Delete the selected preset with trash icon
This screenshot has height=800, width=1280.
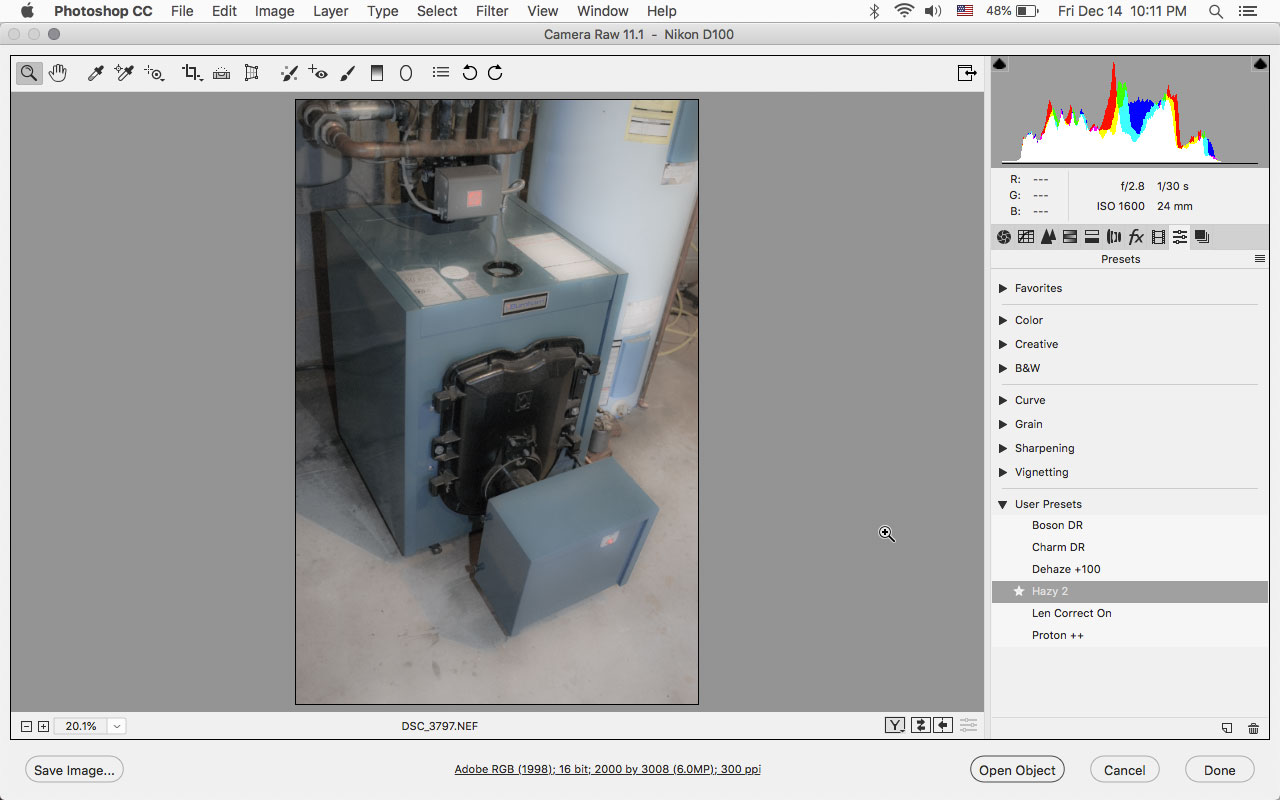1253,729
